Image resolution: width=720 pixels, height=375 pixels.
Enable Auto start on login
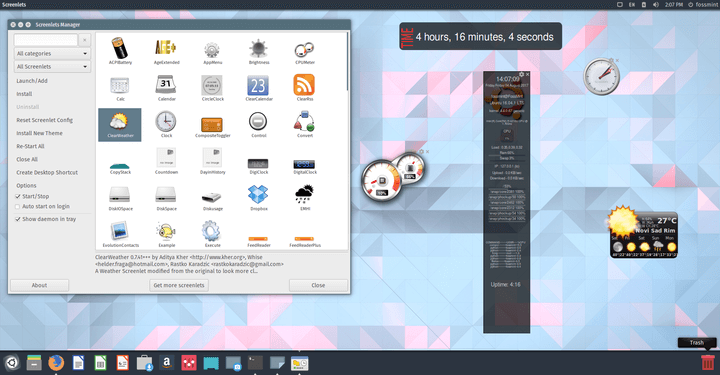(x=17, y=207)
